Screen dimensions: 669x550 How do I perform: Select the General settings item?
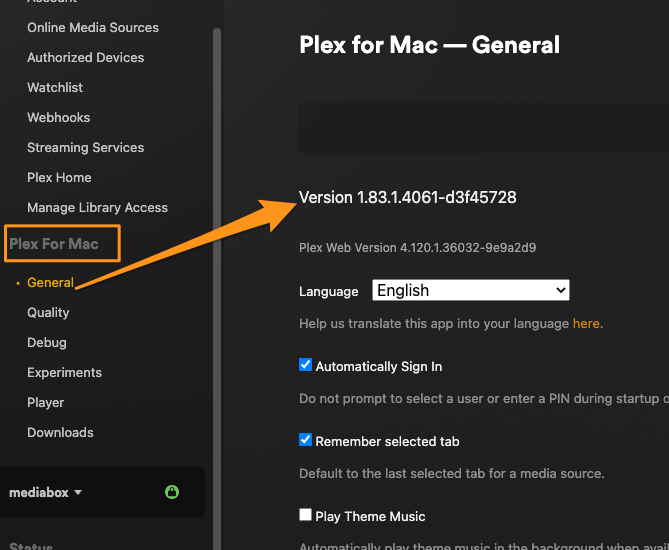pos(50,282)
